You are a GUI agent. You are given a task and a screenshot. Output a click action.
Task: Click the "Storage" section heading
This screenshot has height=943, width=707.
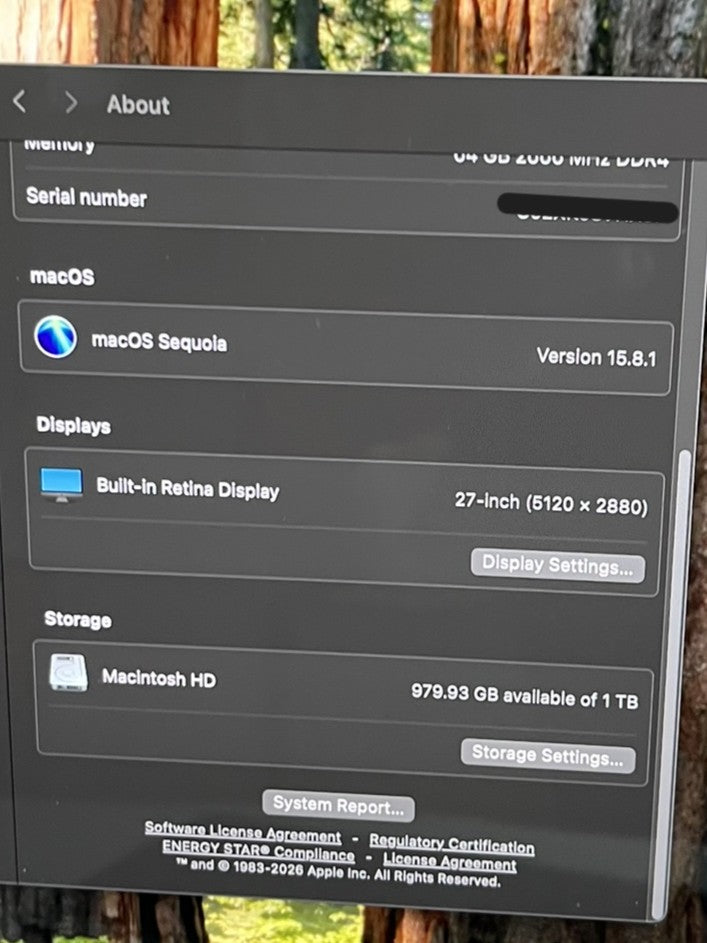(x=78, y=619)
